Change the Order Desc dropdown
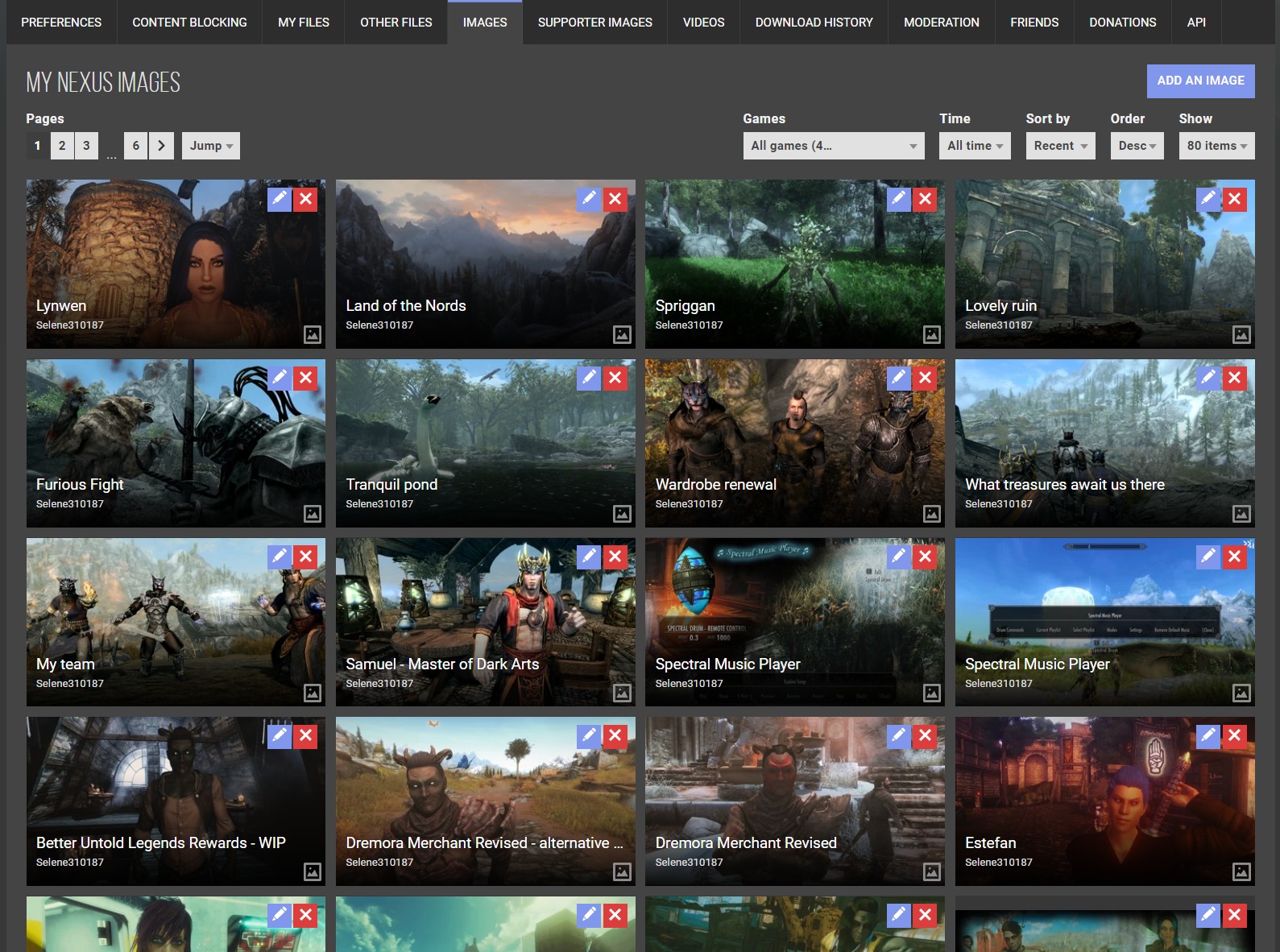1280x952 pixels. [x=1136, y=146]
